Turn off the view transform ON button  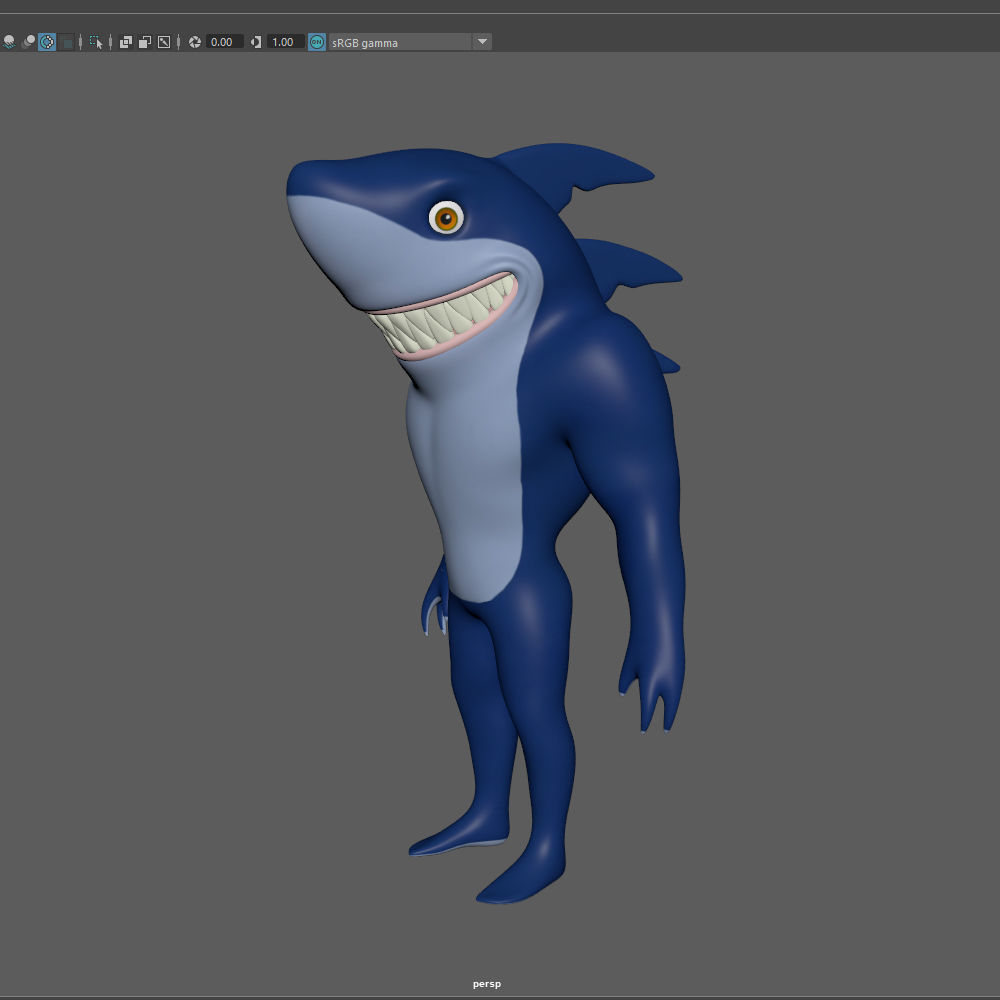[x=317, y=42]
